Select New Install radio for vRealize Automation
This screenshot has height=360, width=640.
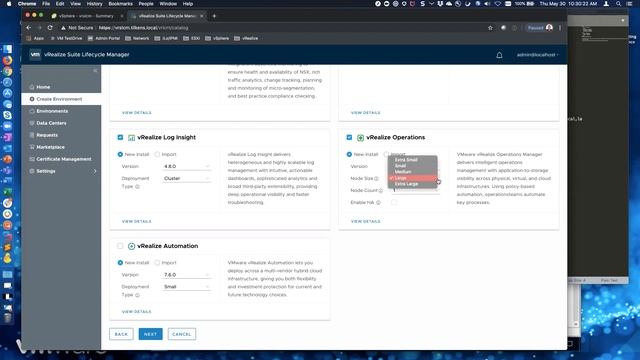click(120, 263)
